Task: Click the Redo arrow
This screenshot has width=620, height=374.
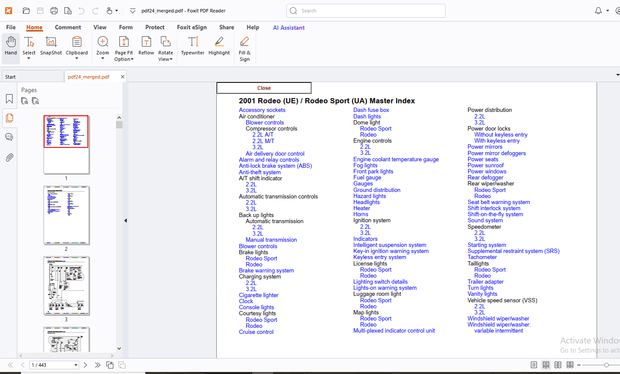Action: coord(95,11)
